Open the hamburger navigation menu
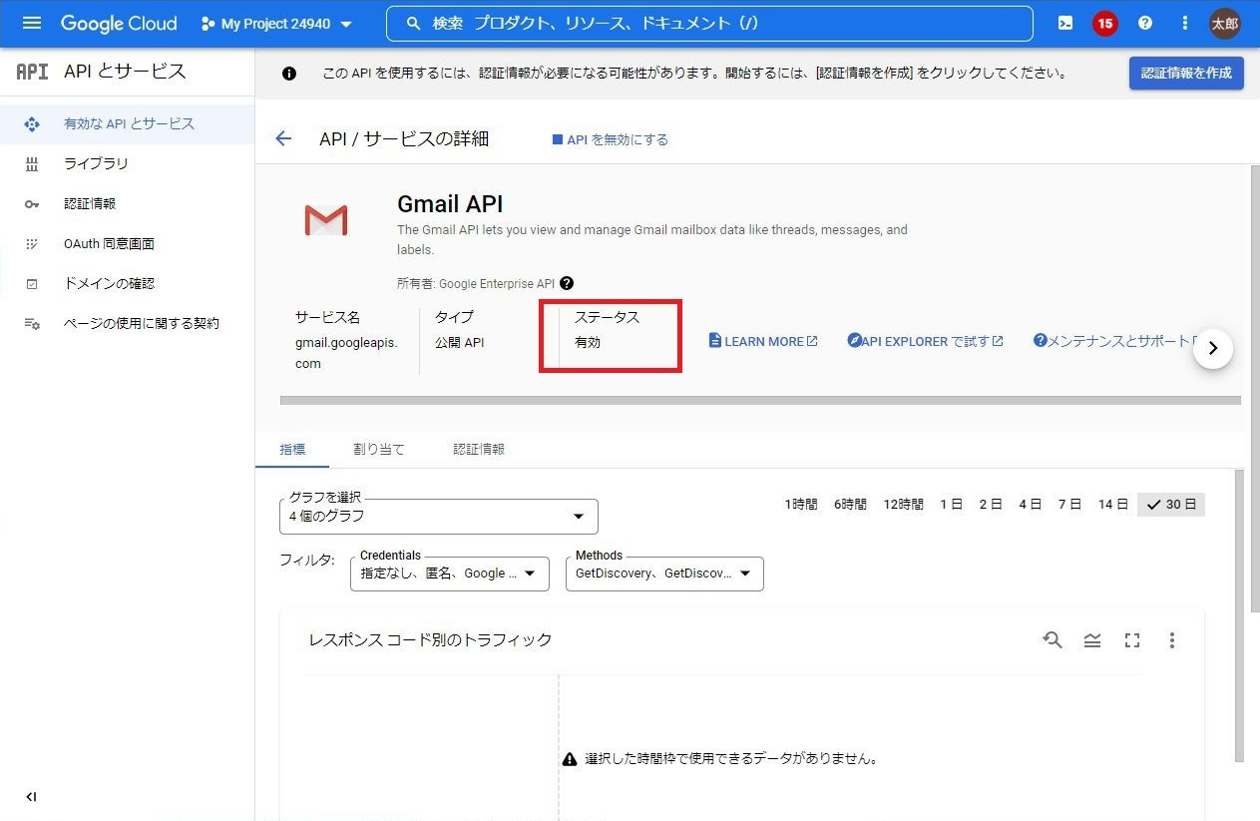The height and width of the screenshot is (821, 1260). [31, 23]
